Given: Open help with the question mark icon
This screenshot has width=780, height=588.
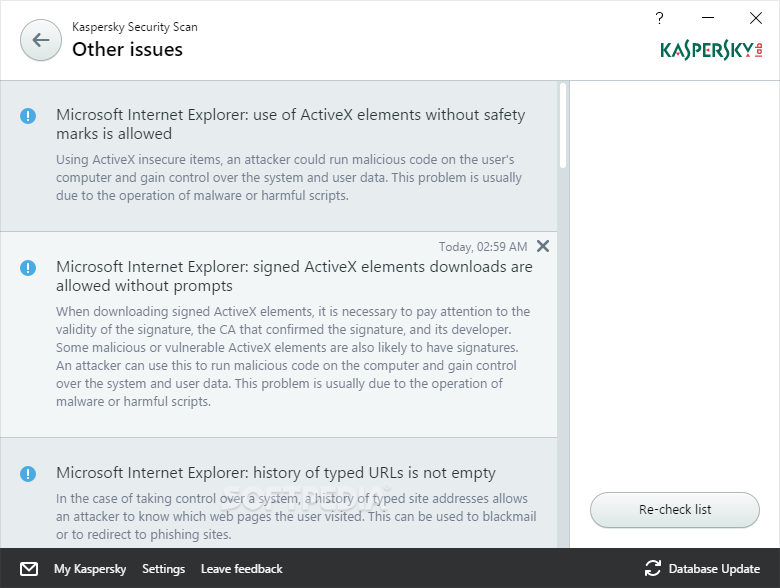Looking at the screenshot, I should click(x=660, y=18).
